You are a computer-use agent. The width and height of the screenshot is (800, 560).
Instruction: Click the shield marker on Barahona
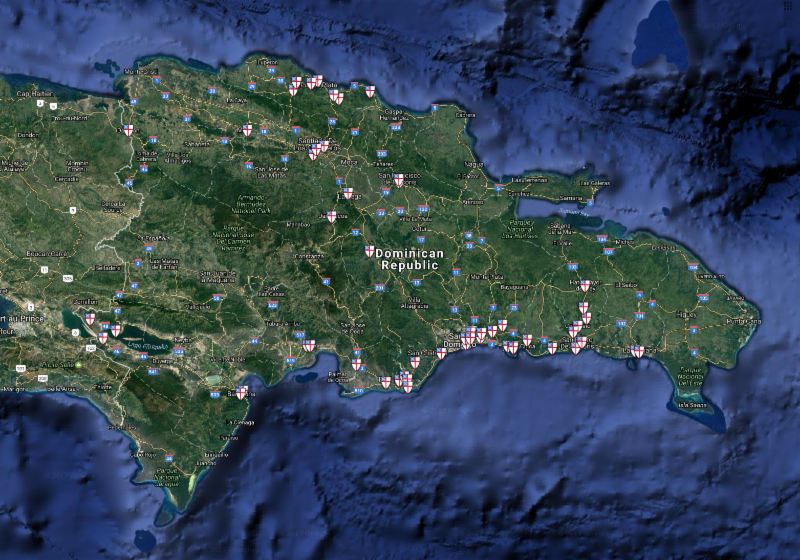241,393
